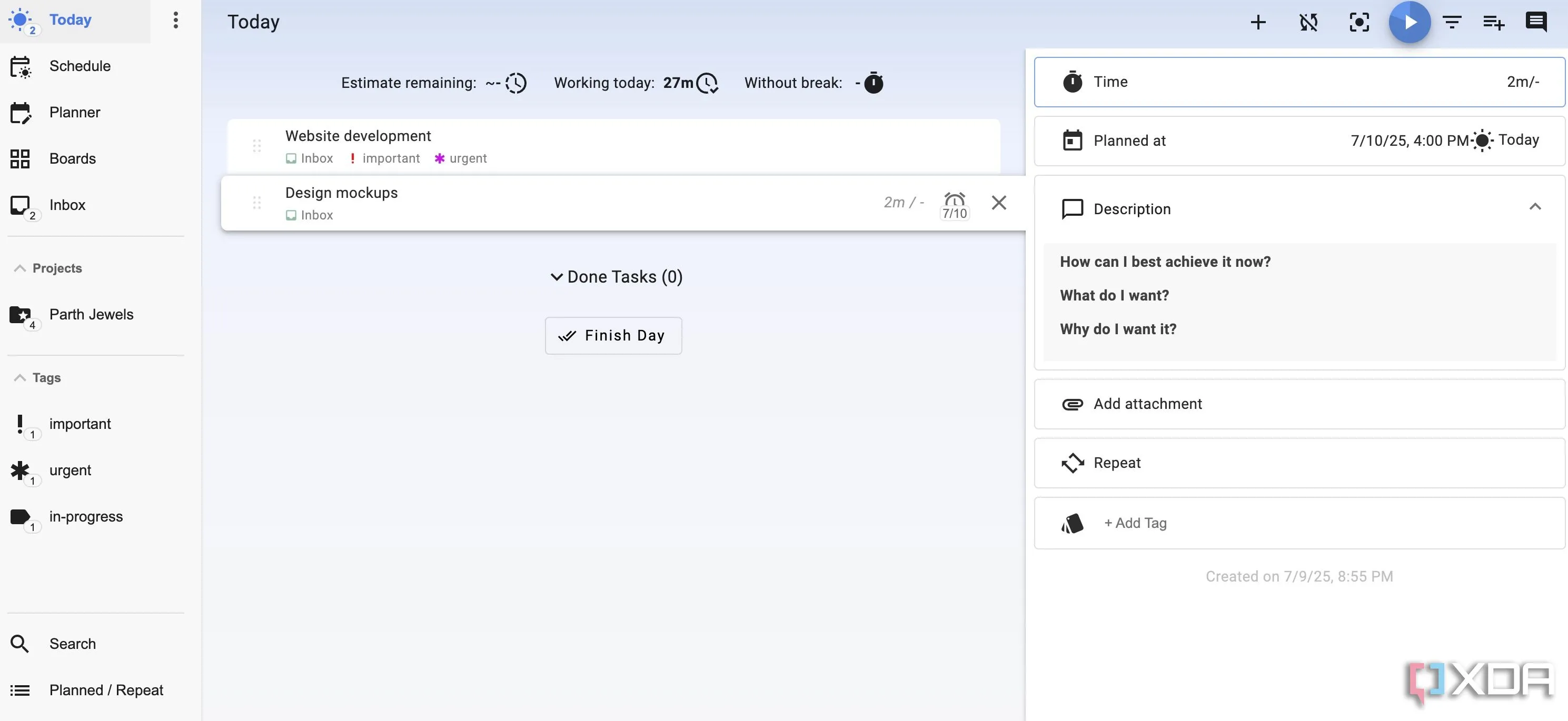Click the tag icon beside Add Tag
This screenshot has height=721, width=1568.
(x=1072, y=523)
